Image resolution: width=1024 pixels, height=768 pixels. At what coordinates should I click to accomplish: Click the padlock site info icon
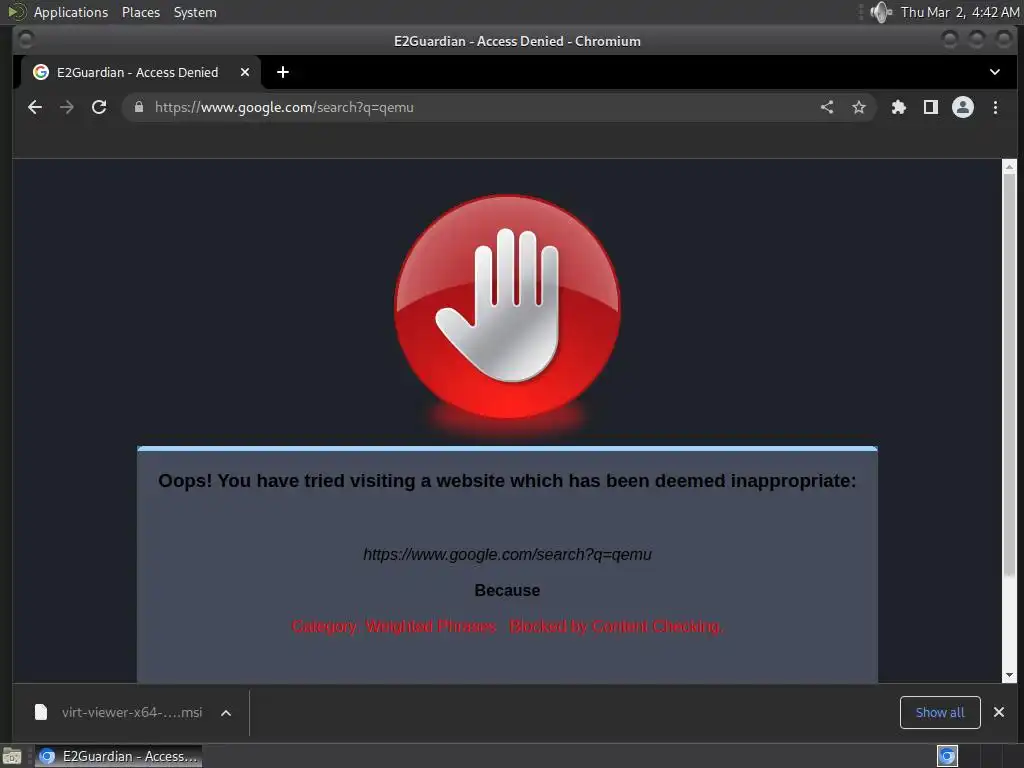pyautogui.click(x=138, y=107)
